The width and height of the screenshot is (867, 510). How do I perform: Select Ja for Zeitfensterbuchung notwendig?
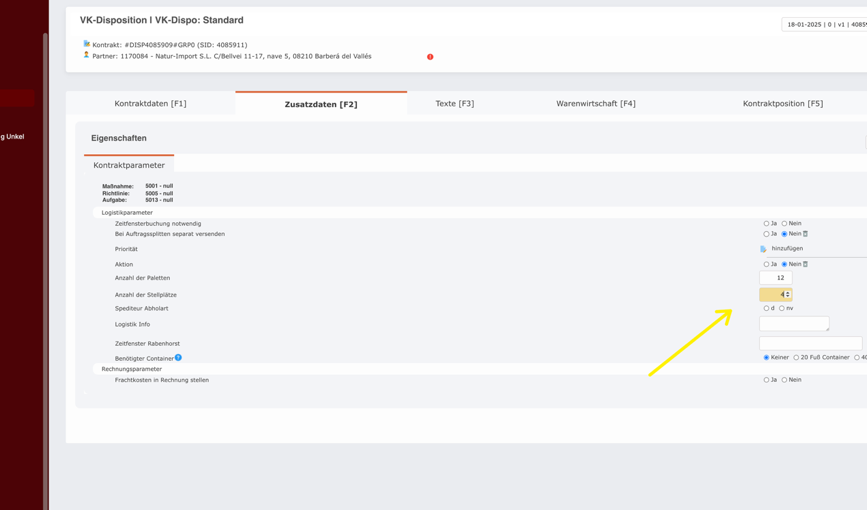coord(767,224)
